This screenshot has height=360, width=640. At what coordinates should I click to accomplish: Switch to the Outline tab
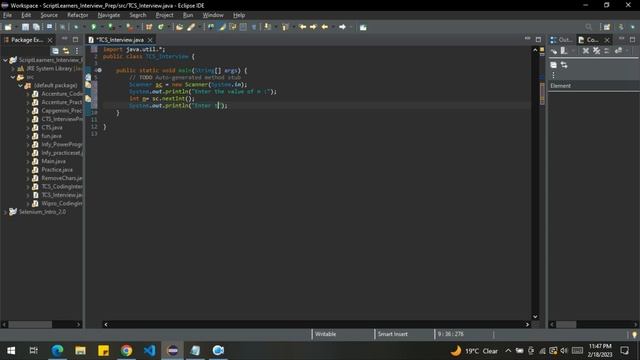(x=561, y=40)
